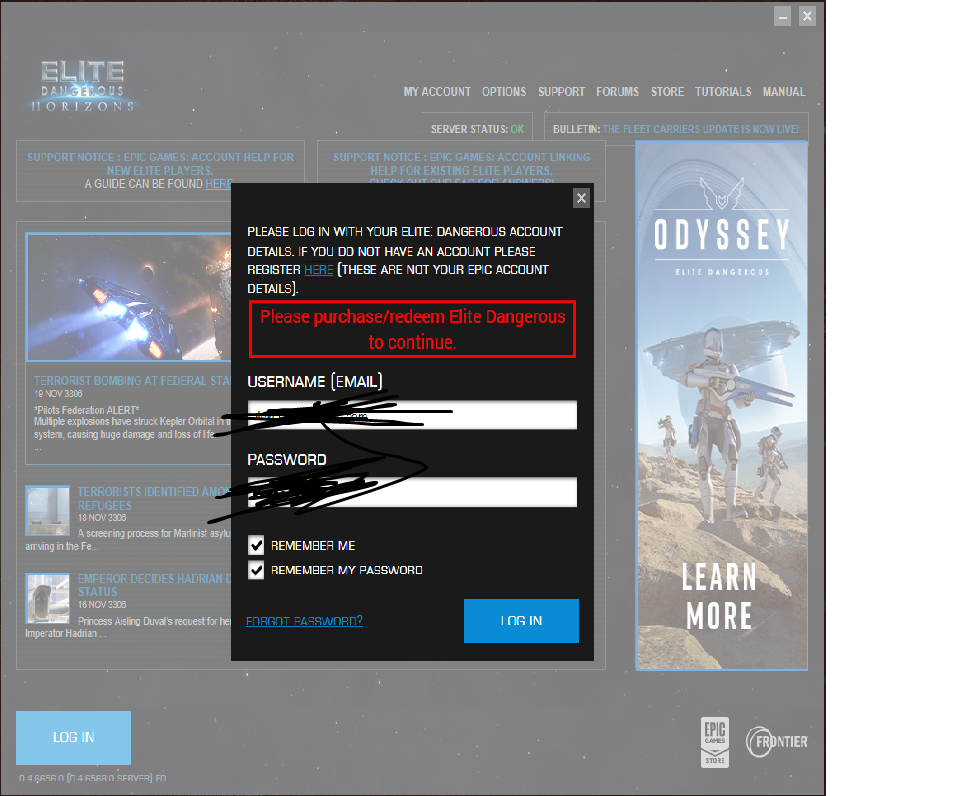This screenshot has height=796, width=960.
Task: Follow the register HERE link in dialog
Action: [x=318, y=270]
